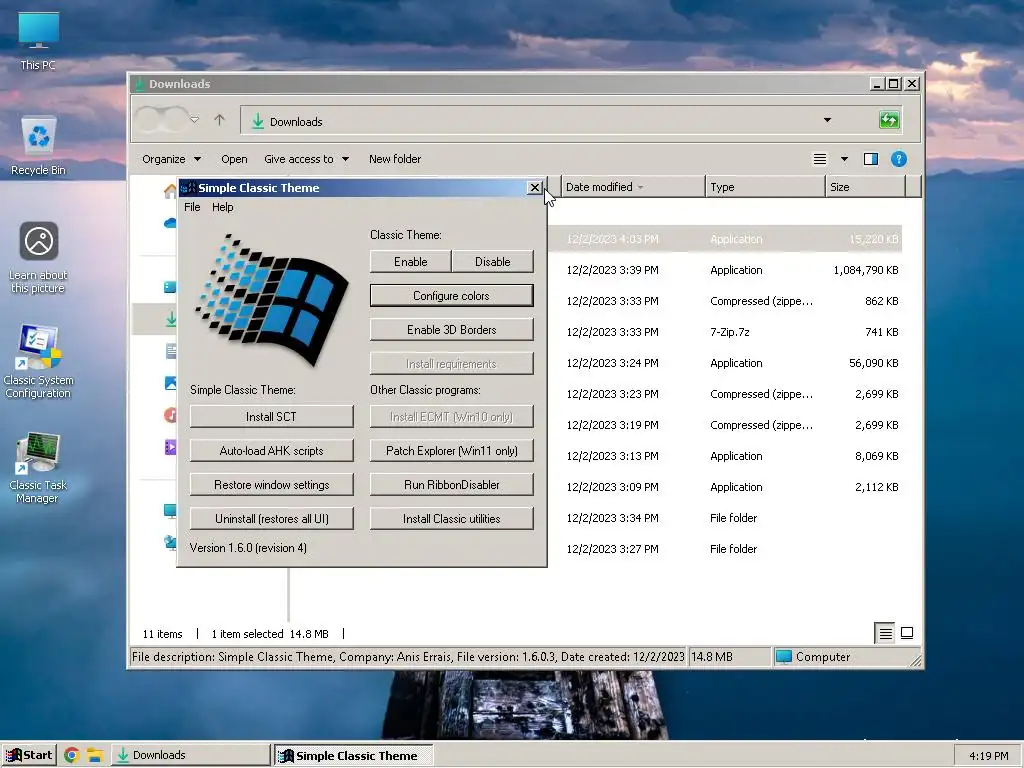The width and height of the screenshot is (1024, 768).
Task: Open Configure colors
Action: (451, 296)
